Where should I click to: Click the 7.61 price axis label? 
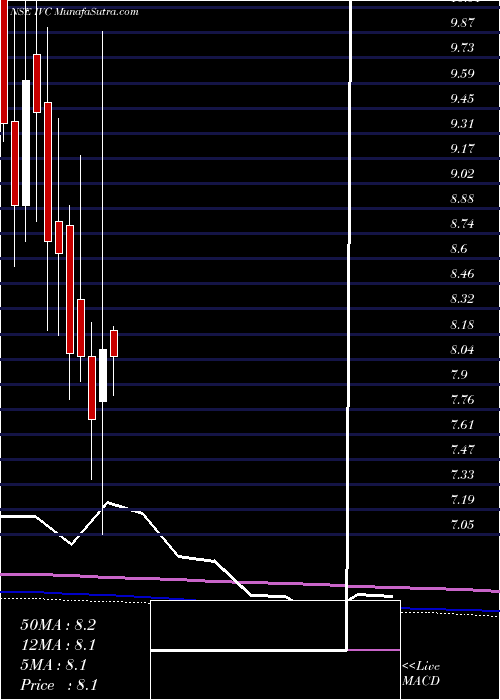pos(462,424)
